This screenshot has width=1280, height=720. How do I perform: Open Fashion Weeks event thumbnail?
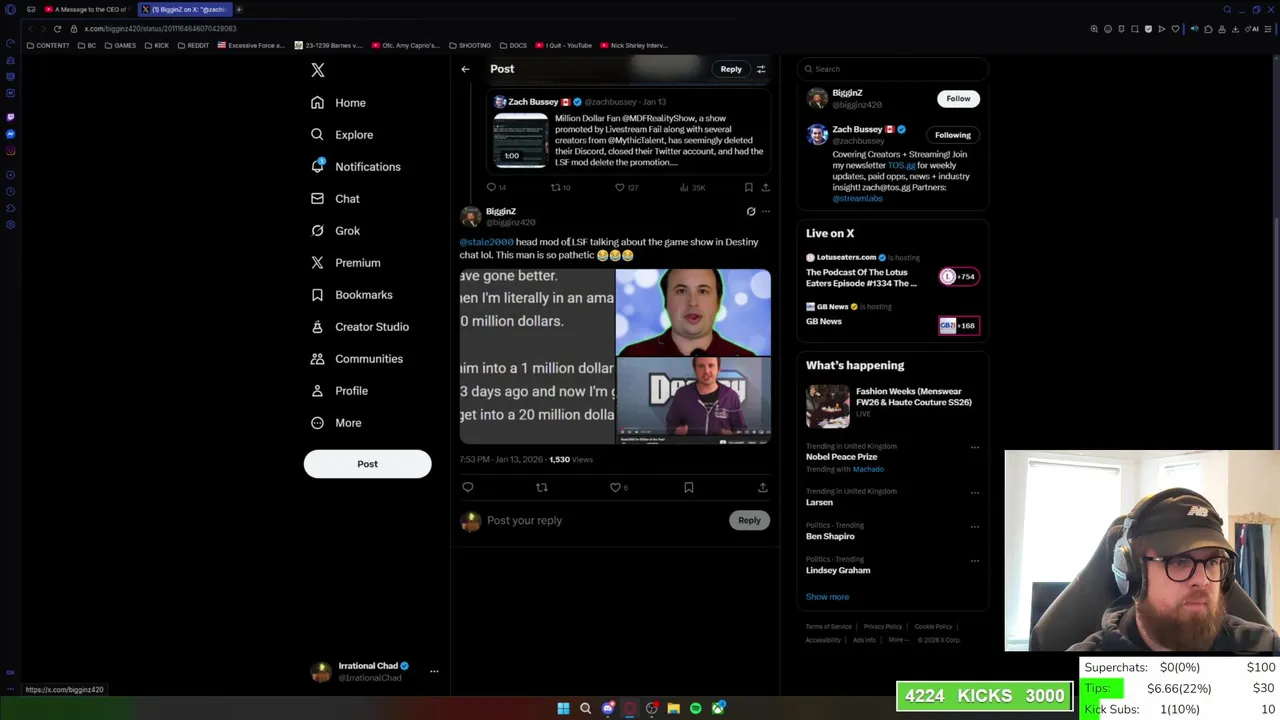coord(828,406)
